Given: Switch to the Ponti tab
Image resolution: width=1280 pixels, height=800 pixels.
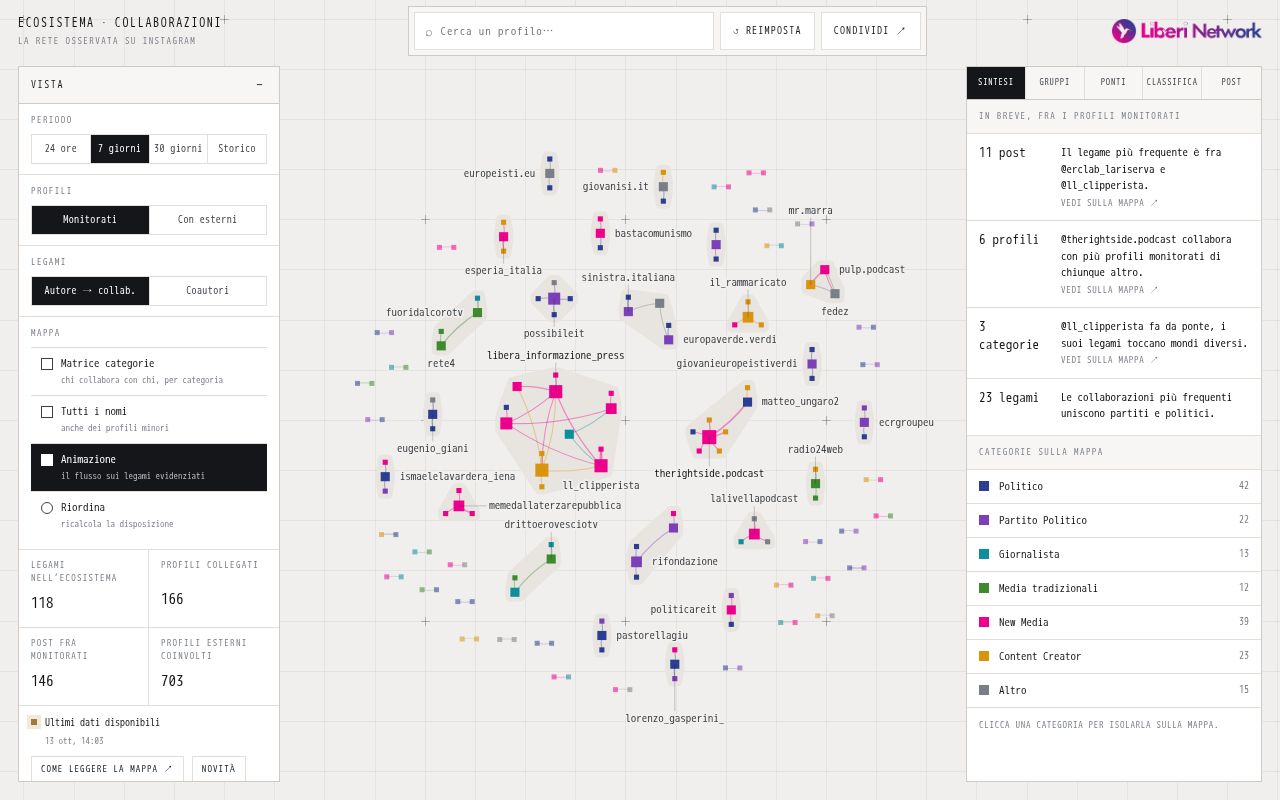Looking at the screenshot, I should click(1113, 83).
